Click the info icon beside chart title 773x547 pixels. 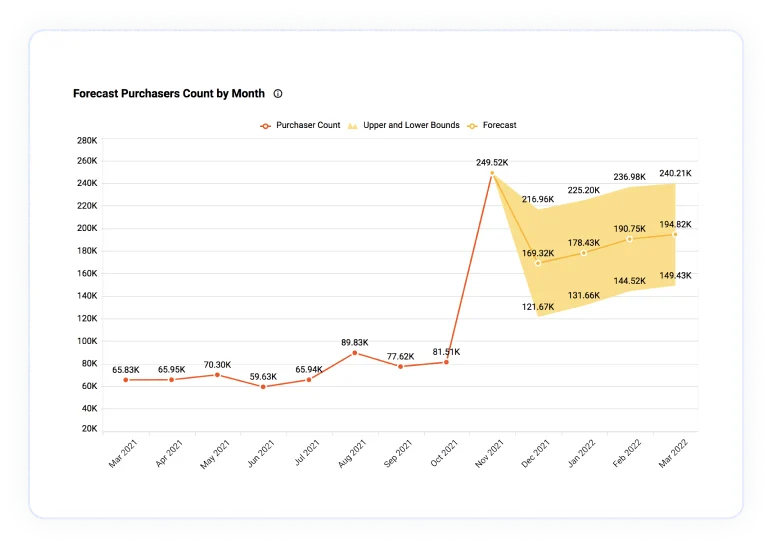pyautogui.click(x=278, y=94)
